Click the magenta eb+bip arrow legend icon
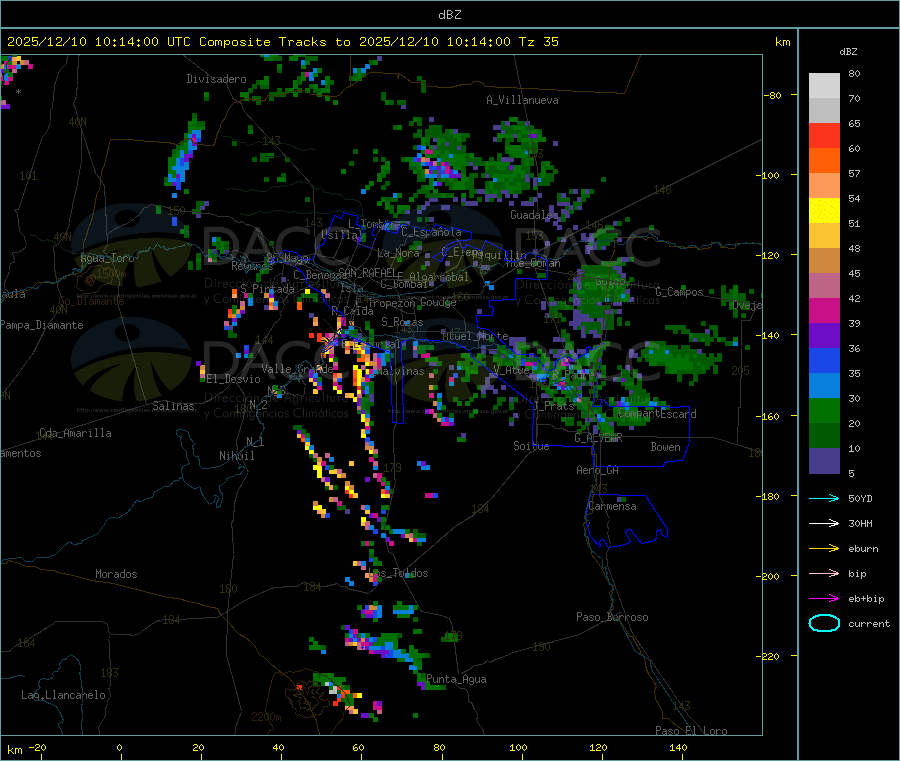This screenshot has width=900, height=761. tap(824, 598)
